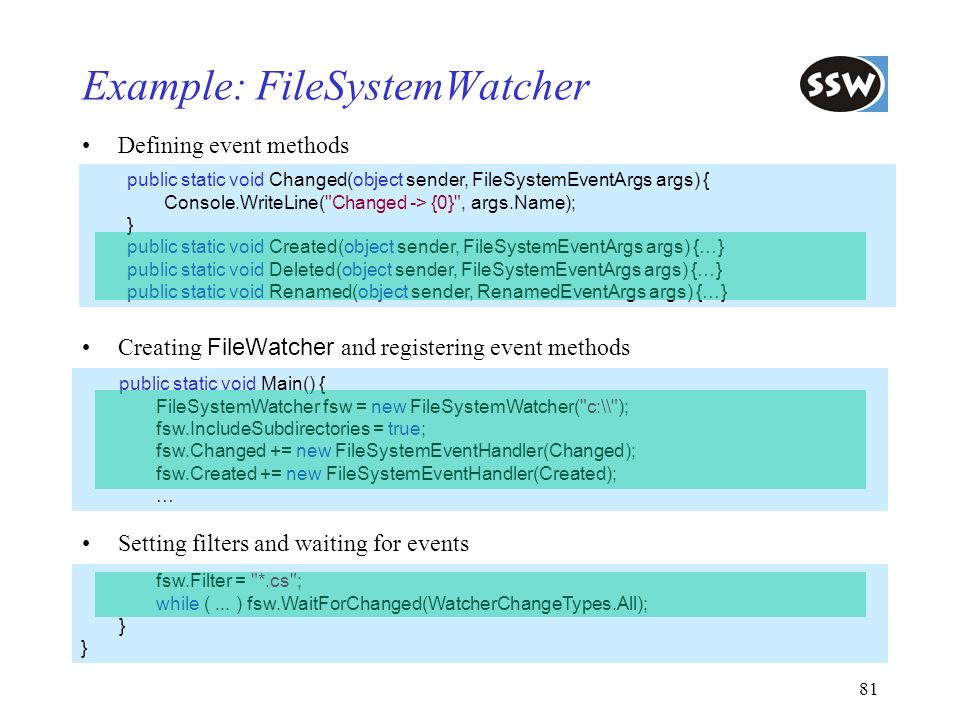Image resolution: width=960 pixels, height=720 pixels.
Task: Click the slide page number 81
Action: tap(868, 689)
